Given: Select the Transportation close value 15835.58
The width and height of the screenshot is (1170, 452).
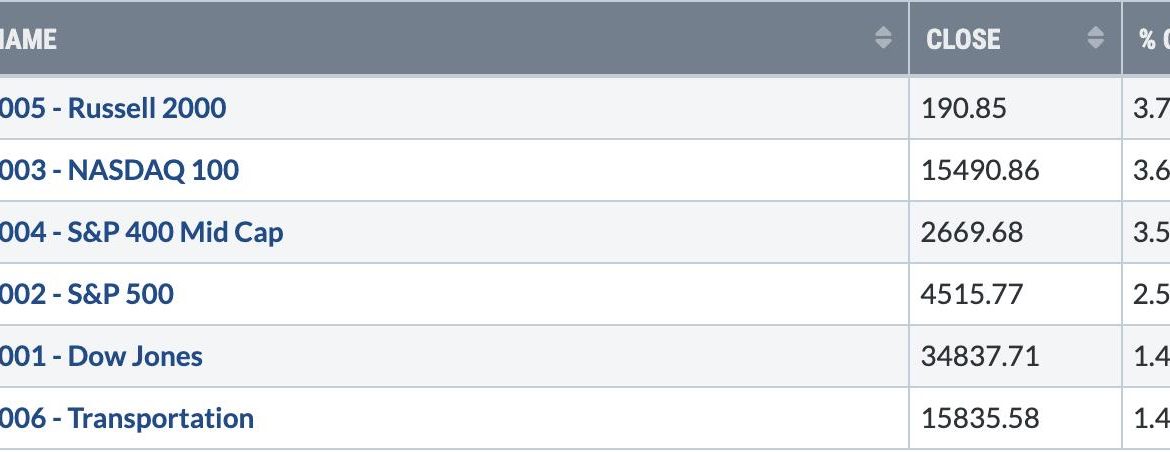Looking at the screenshot, I should [980, 418].
